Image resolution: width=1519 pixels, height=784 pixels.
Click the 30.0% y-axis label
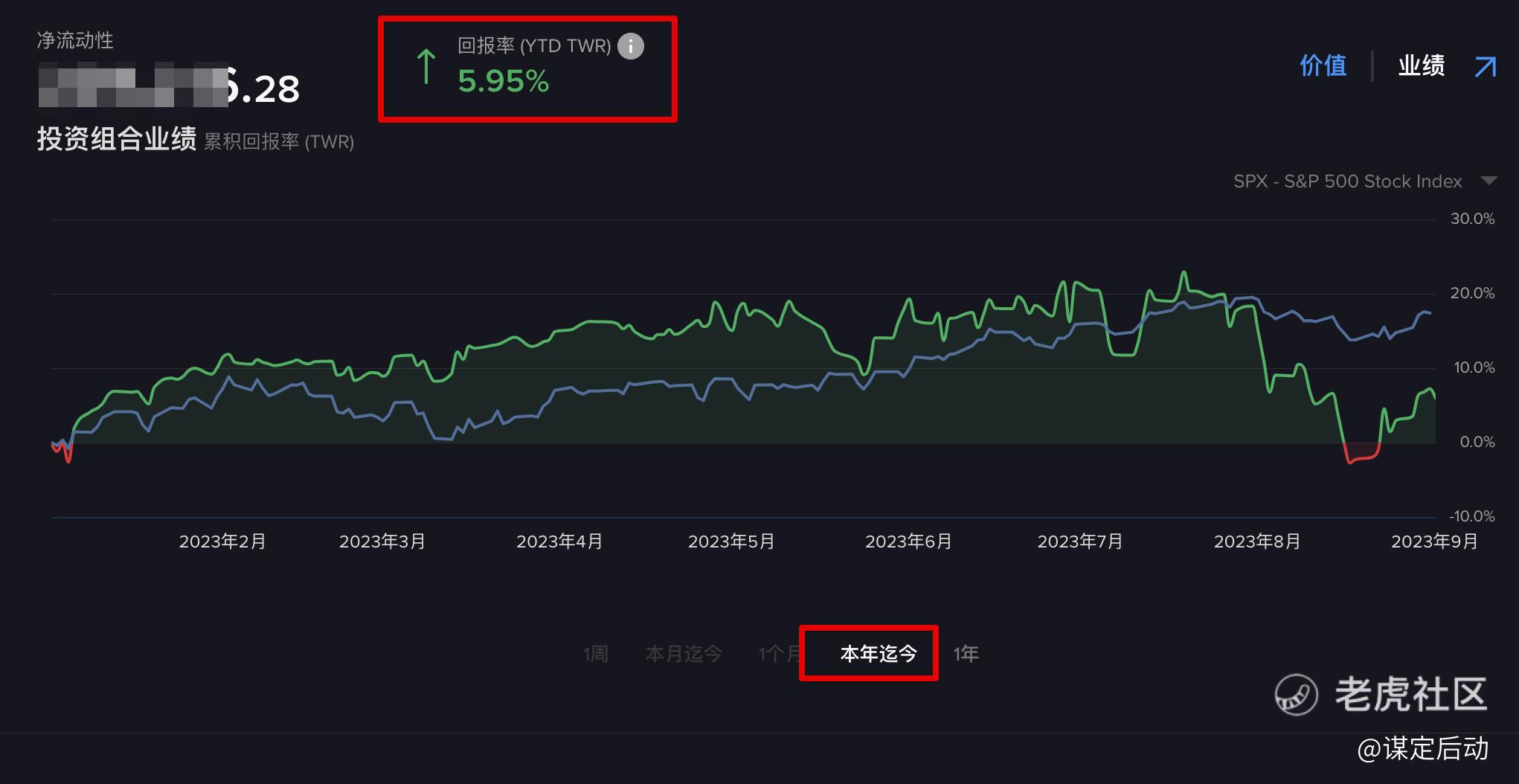point(1472,219)
